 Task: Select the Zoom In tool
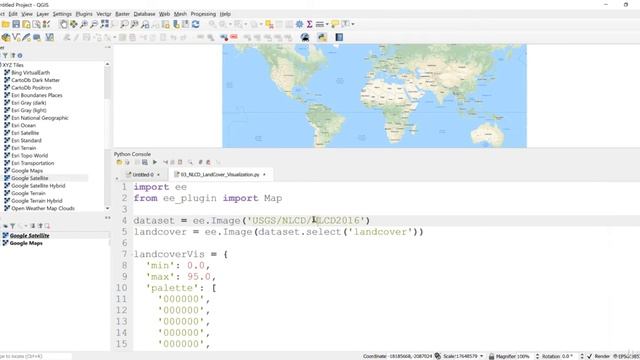coord(84,24)
